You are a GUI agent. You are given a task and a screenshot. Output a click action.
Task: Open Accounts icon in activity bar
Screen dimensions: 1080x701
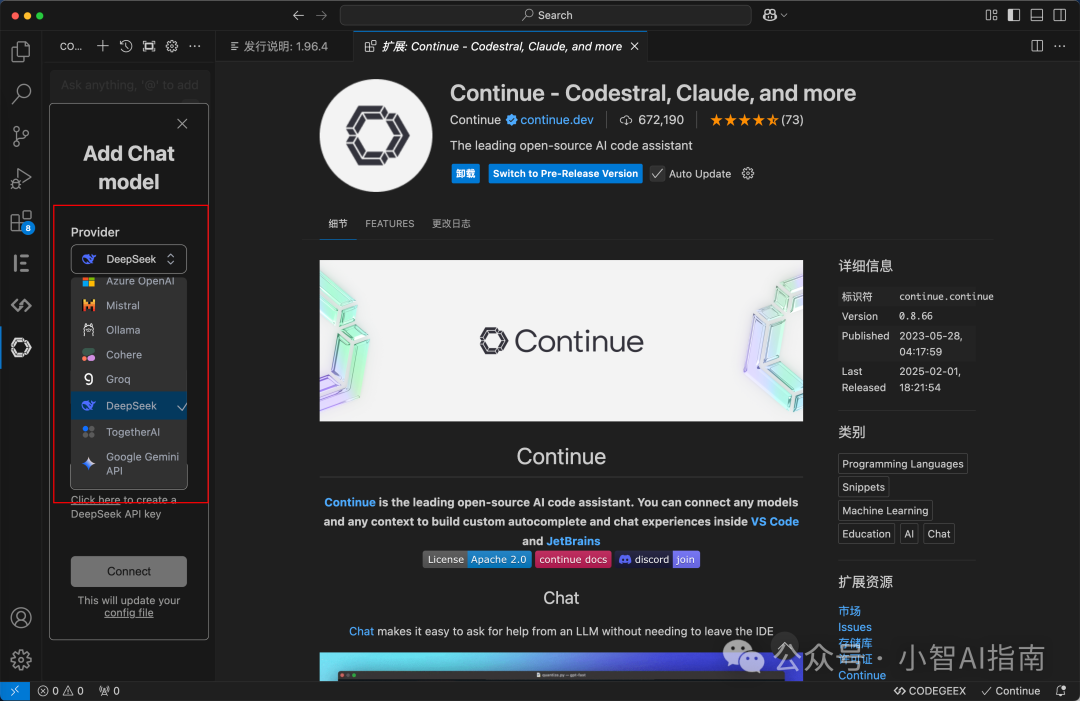[21, 617]
